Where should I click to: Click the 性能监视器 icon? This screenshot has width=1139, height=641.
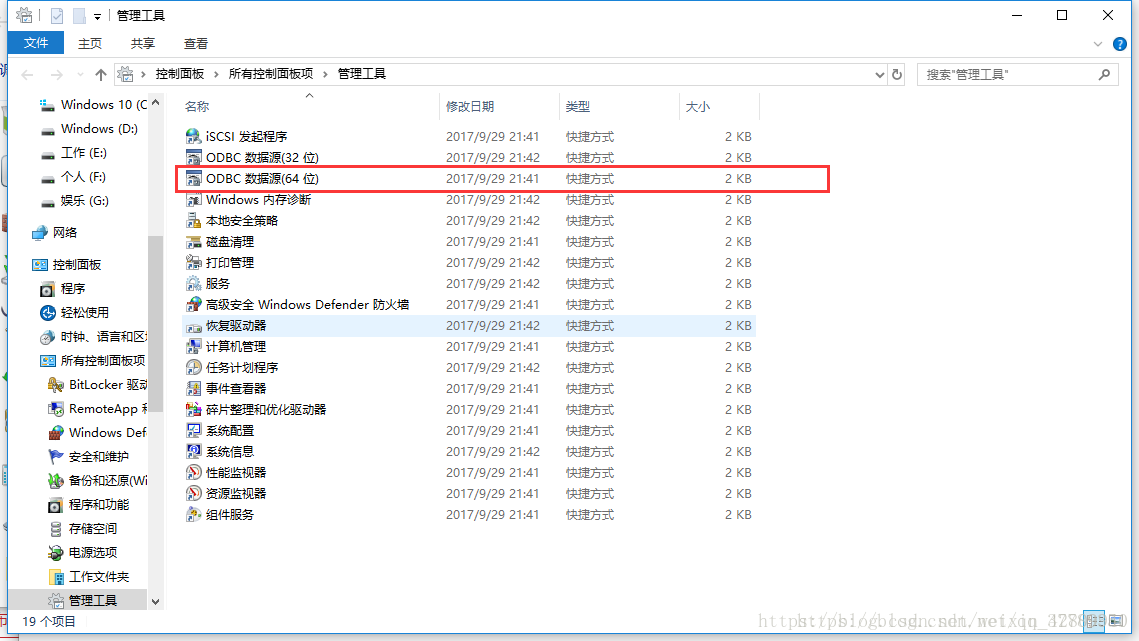click(193, 473)
